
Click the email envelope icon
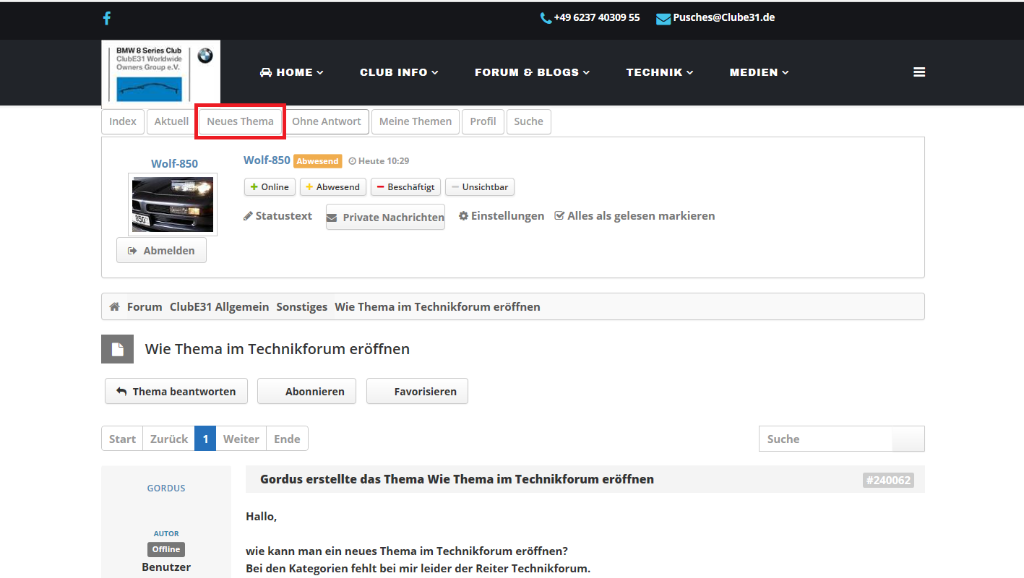[663, 18]
